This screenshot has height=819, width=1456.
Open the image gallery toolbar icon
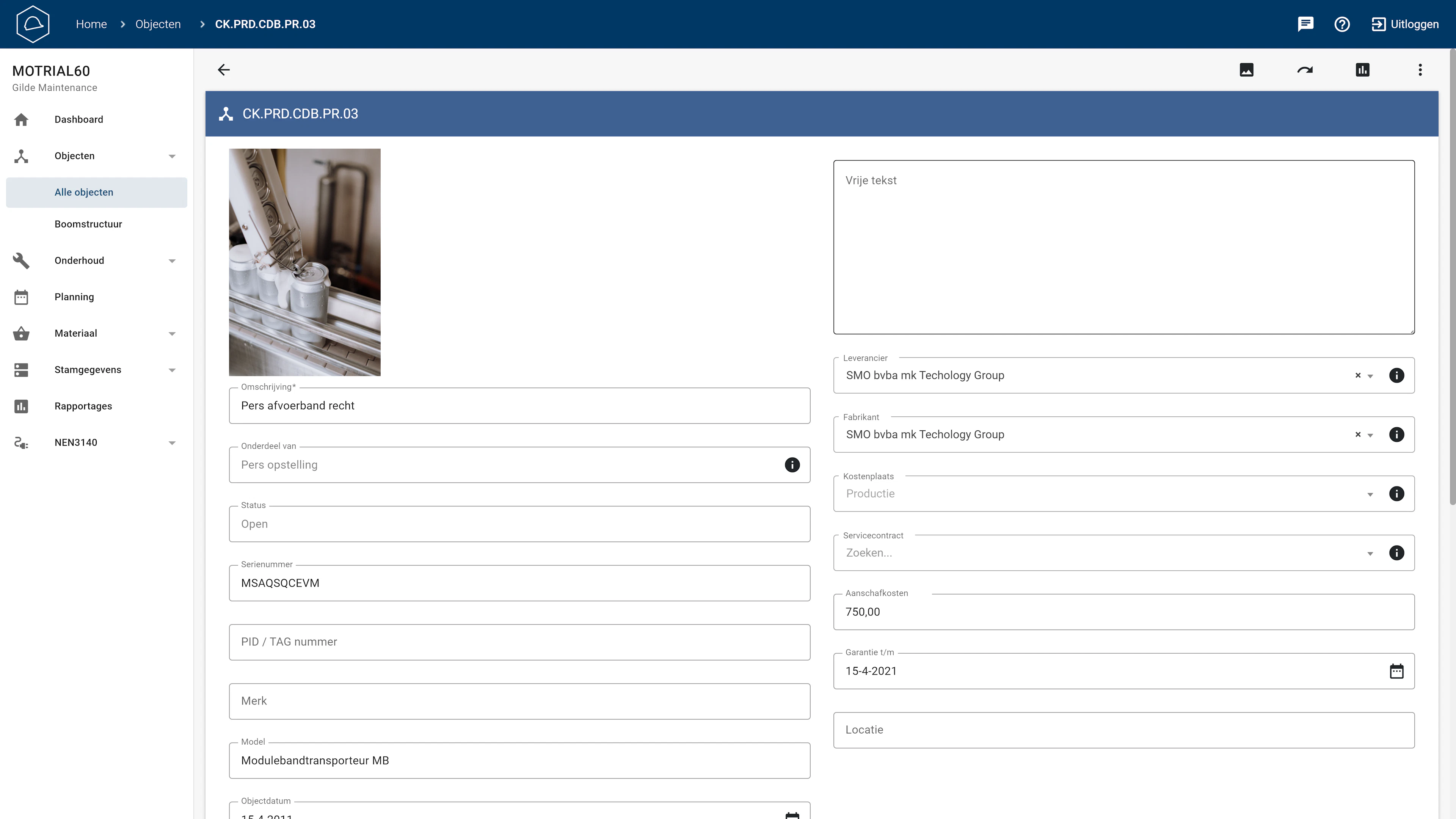pos(1247,69)
